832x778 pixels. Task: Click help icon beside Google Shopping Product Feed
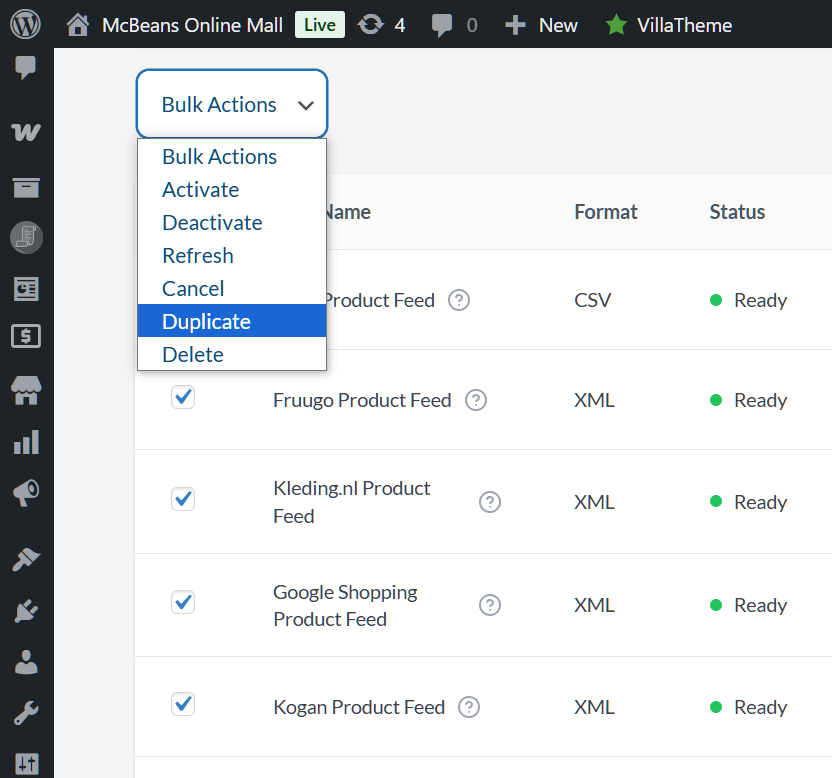pos(490,605)
